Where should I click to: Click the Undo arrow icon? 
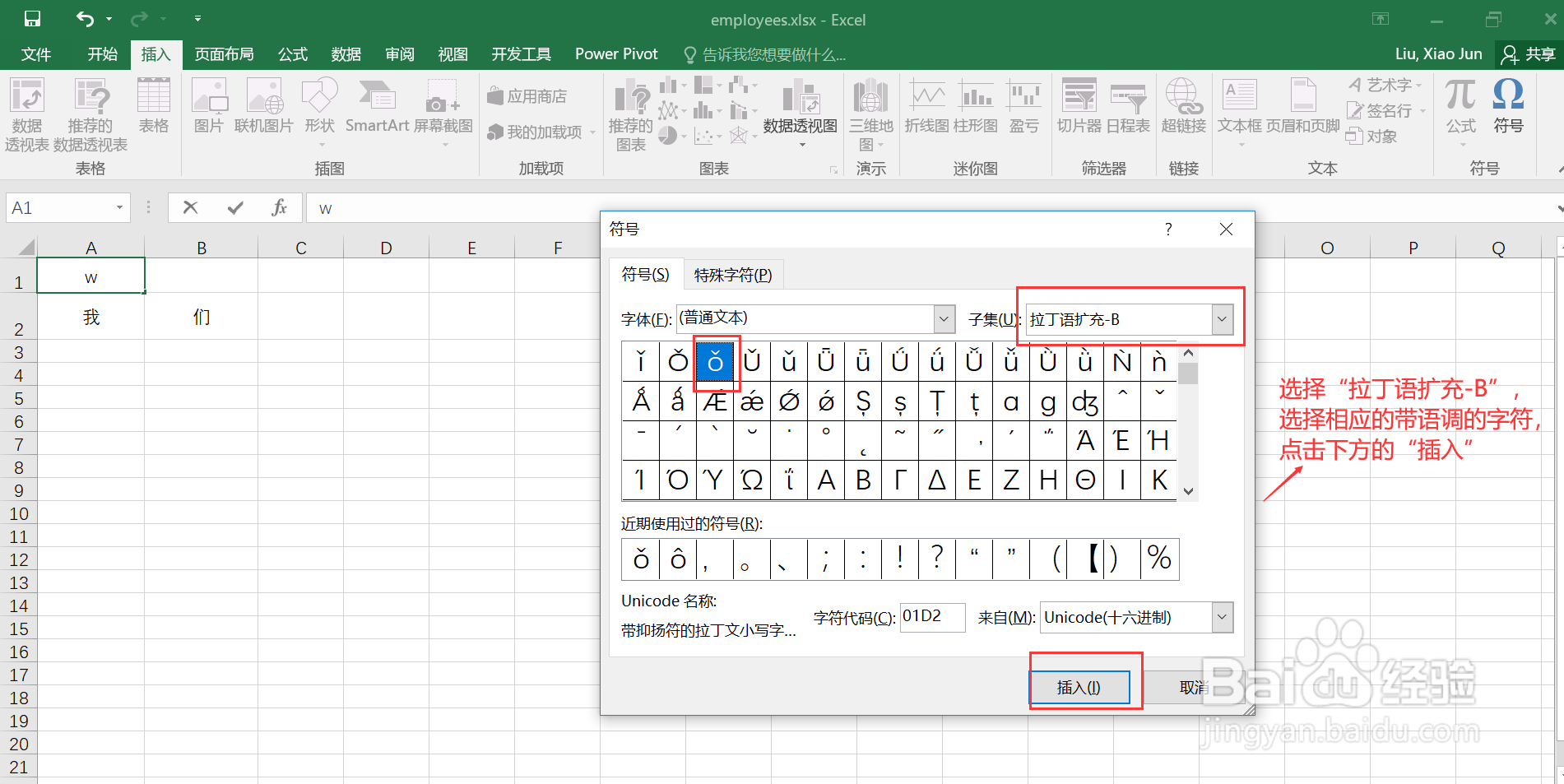tap(85, 18)
